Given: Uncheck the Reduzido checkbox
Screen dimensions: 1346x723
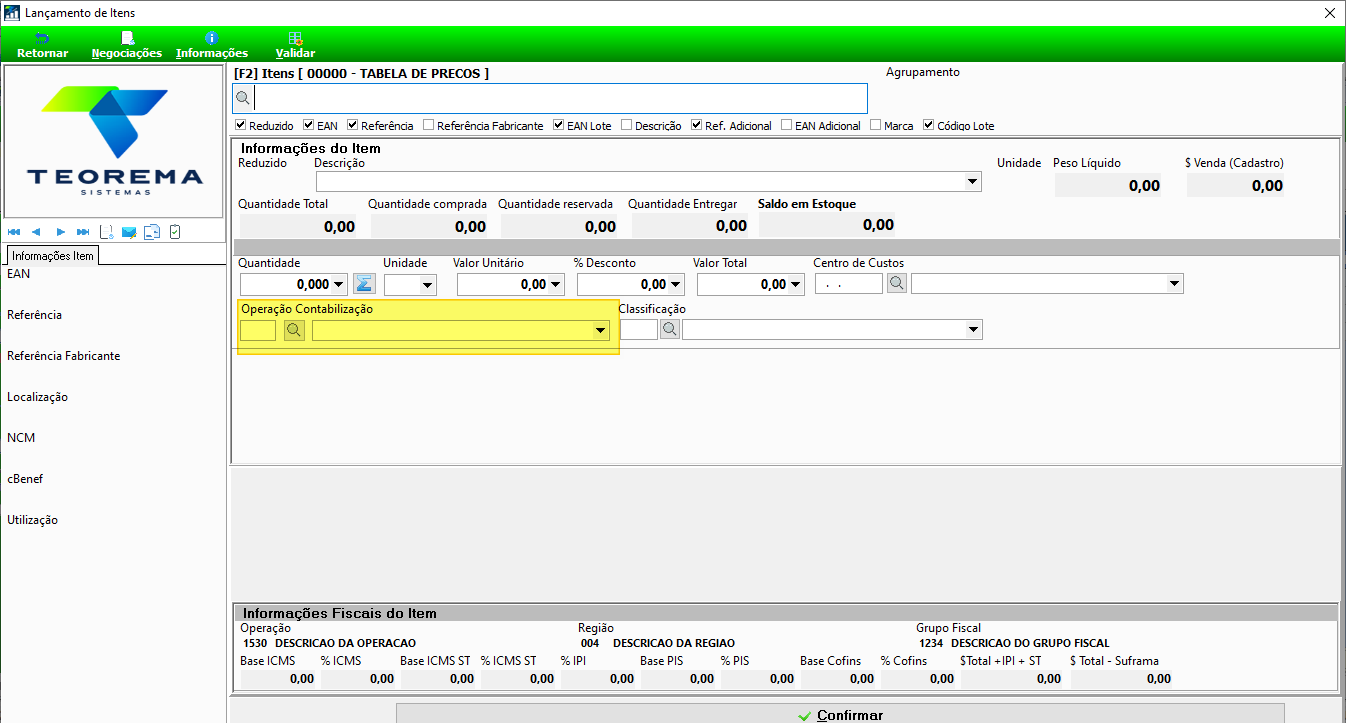Looking at the screenshot, I should [241, 126].
